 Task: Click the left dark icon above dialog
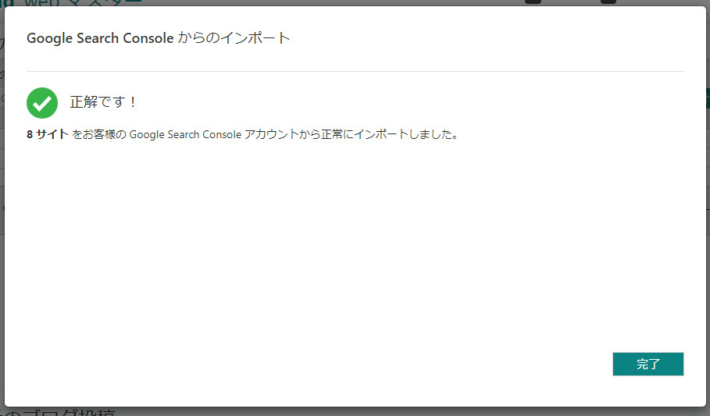pos(533,2)
